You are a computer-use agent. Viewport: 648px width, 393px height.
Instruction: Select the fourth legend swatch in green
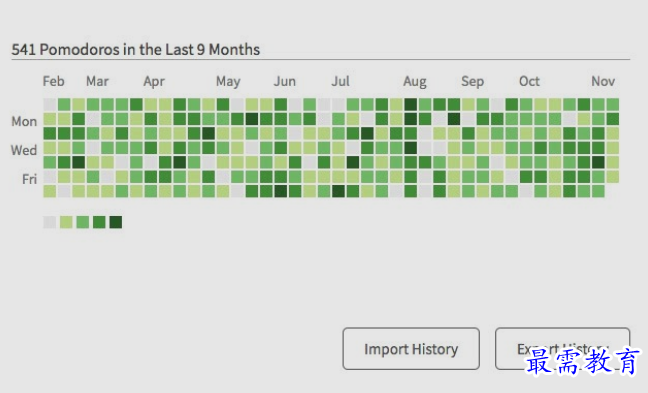pos(99,222)
